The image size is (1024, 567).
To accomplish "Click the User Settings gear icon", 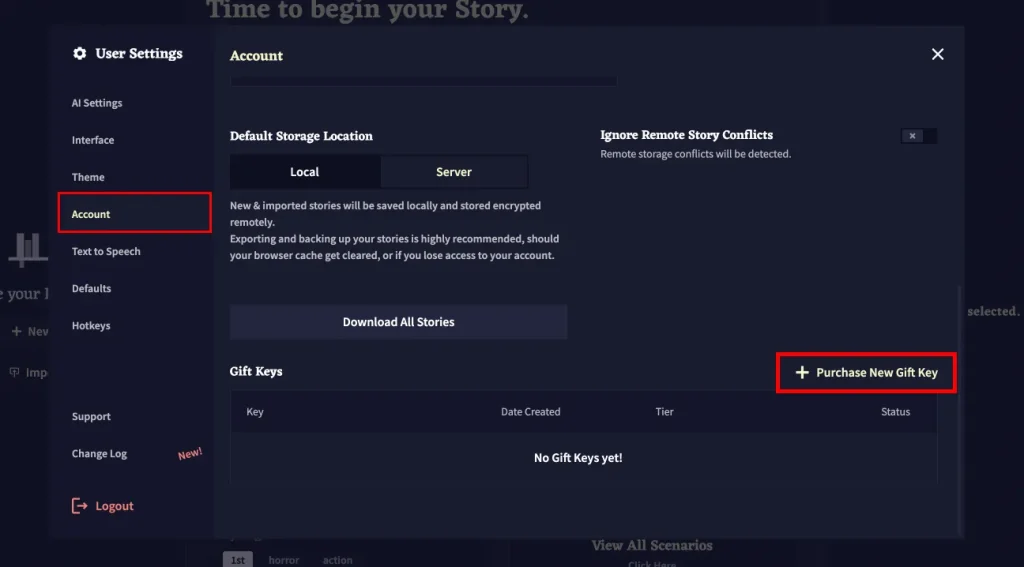I will point(80,54).
